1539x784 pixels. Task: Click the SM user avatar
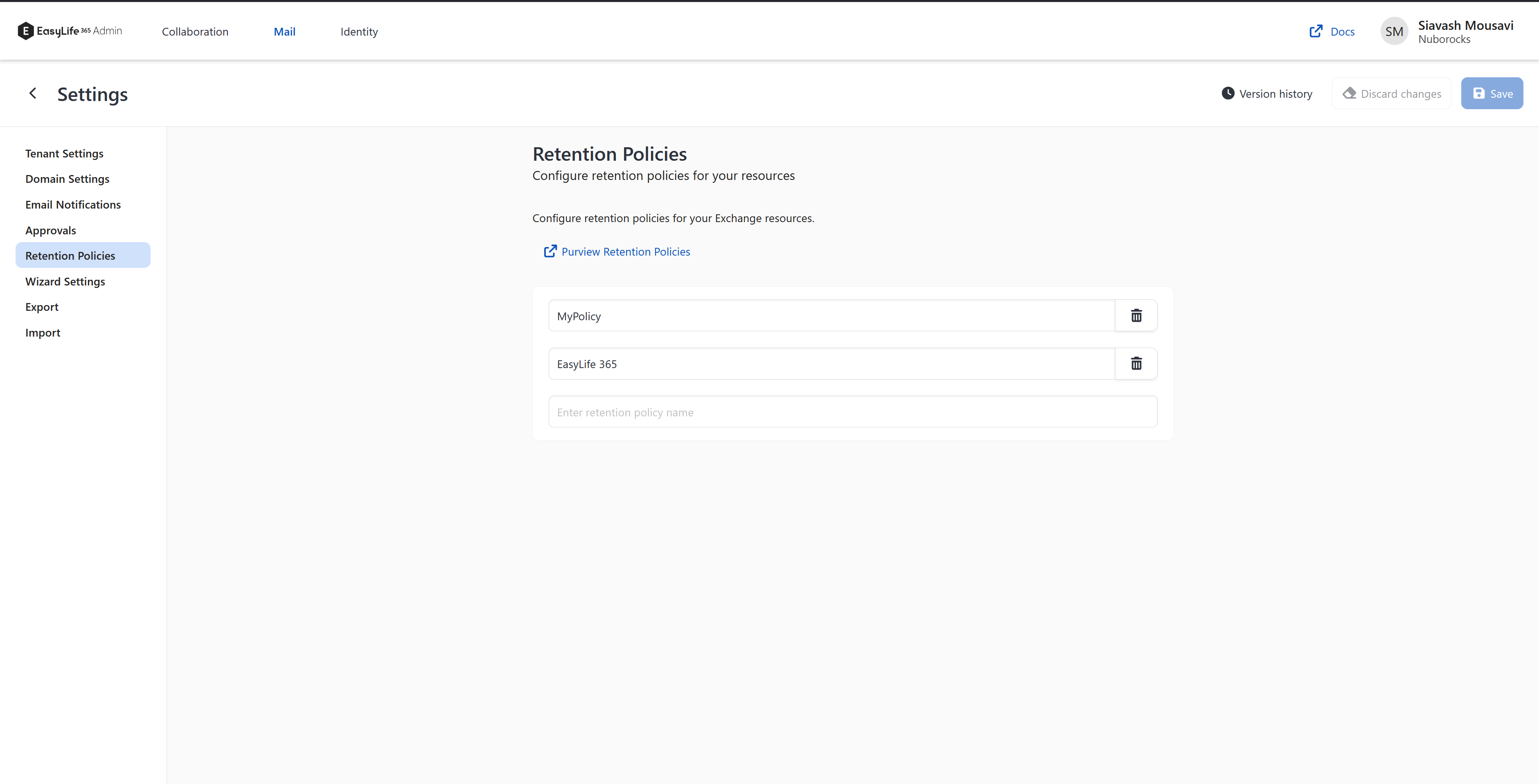coord(1395,30)
